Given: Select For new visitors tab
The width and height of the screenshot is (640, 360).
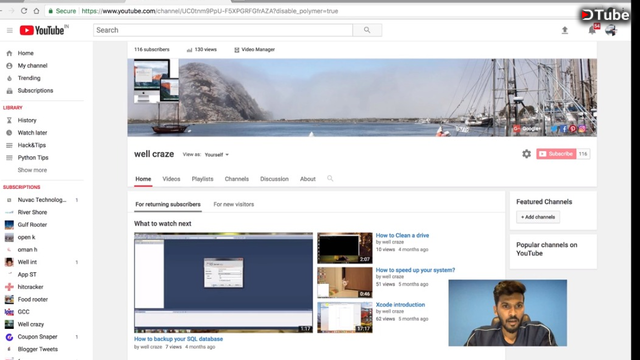Looking at the screenshot, I should pos(233,204).
